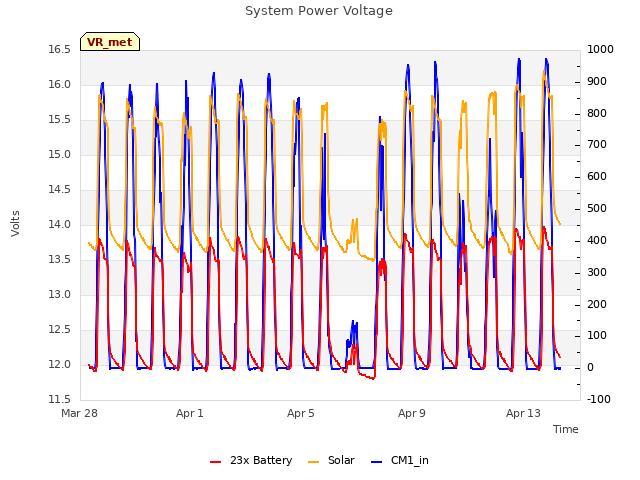Click the System Power Voltage title
This screenshot has width=640, height=480.
(319, 11)
